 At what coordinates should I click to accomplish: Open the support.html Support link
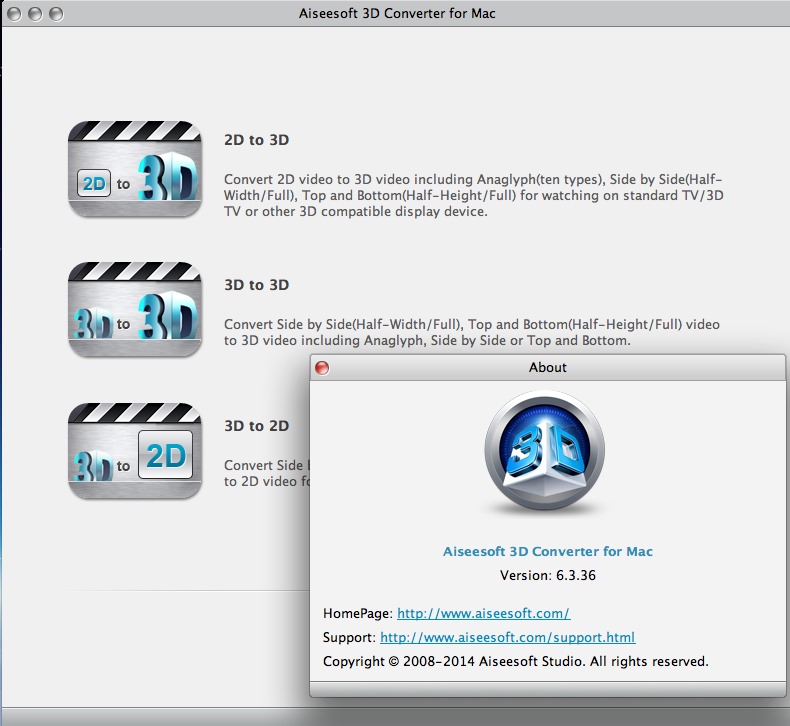pyautogui.click(x=507, y=637)
